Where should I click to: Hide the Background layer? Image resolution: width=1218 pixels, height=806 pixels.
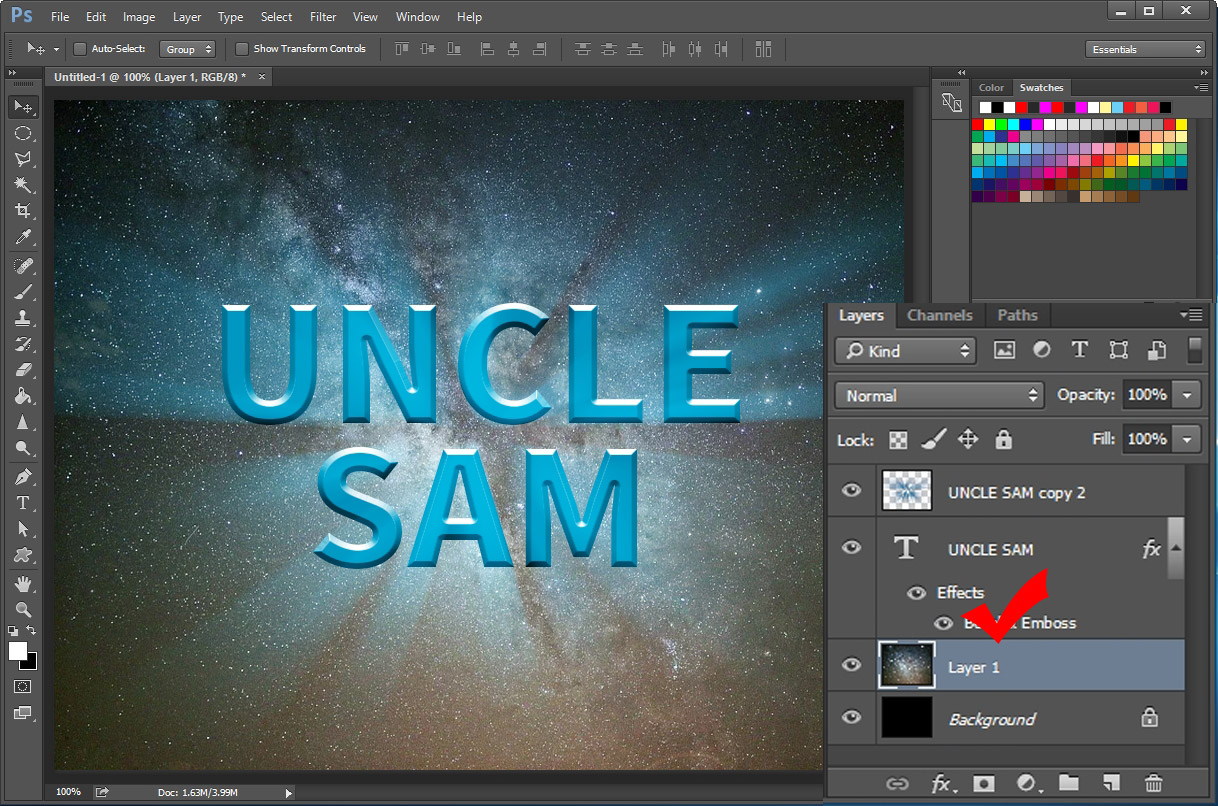coord(851,718)
